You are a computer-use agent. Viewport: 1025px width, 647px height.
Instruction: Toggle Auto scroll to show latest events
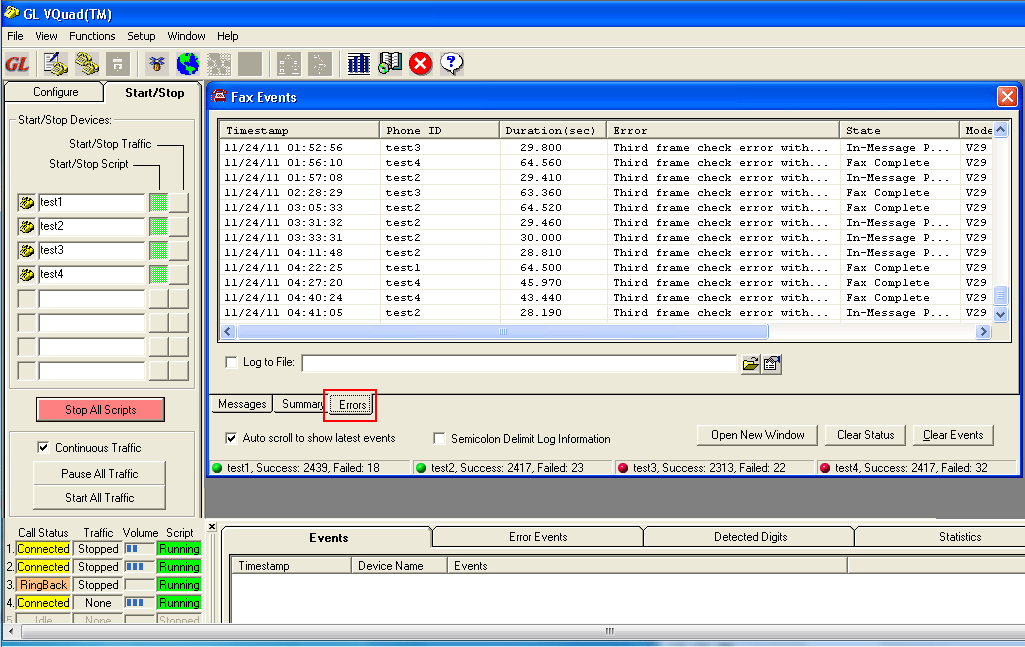231,438
